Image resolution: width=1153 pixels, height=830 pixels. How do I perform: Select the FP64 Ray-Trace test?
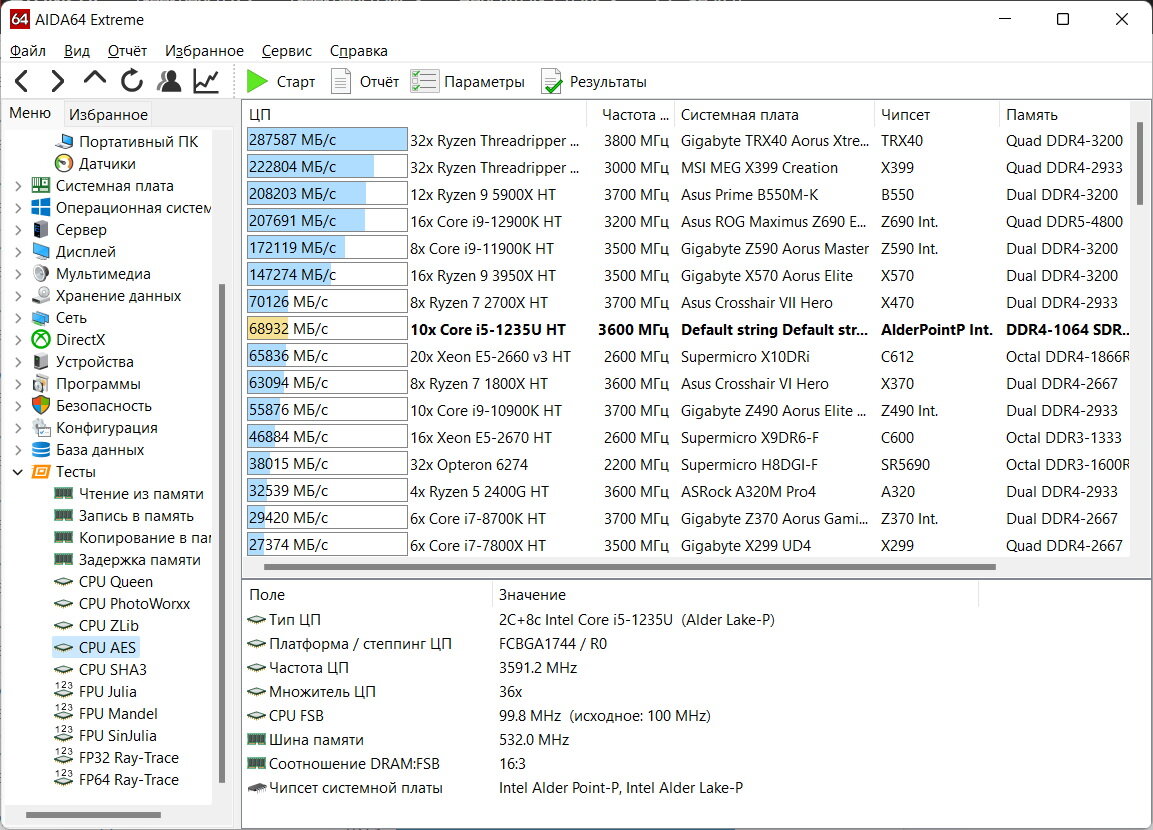[x=129, y=780]
